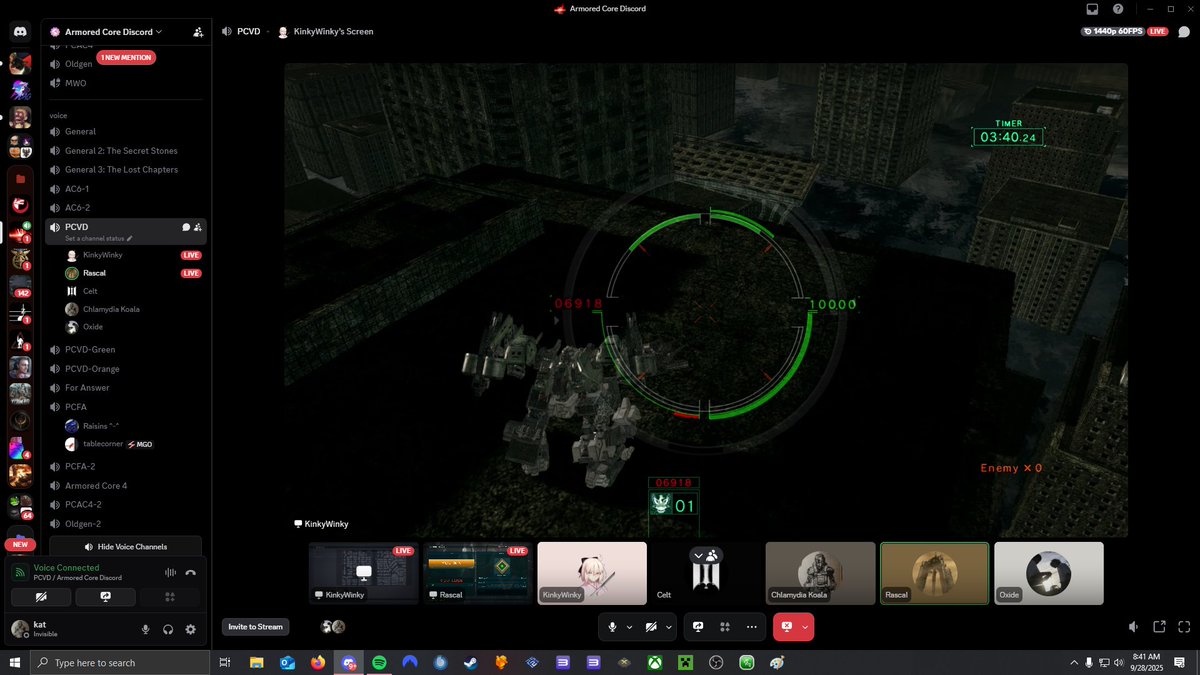The height and width of the screenshot is (675, 1200).
Task: Join General 2: The Secret Stones
Action: coord(125,150)
